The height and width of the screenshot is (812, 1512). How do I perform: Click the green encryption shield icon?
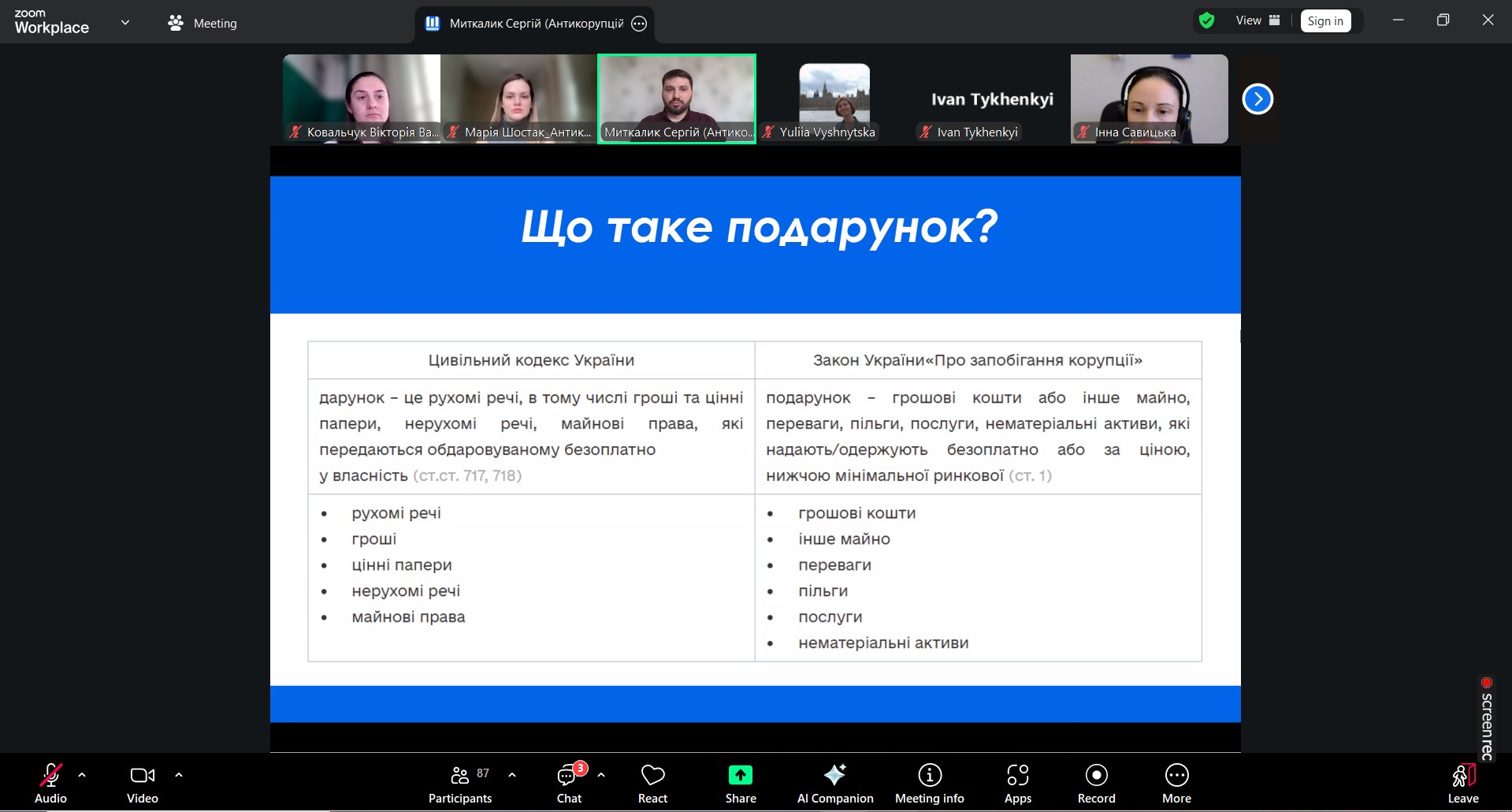pos(1206,20)
